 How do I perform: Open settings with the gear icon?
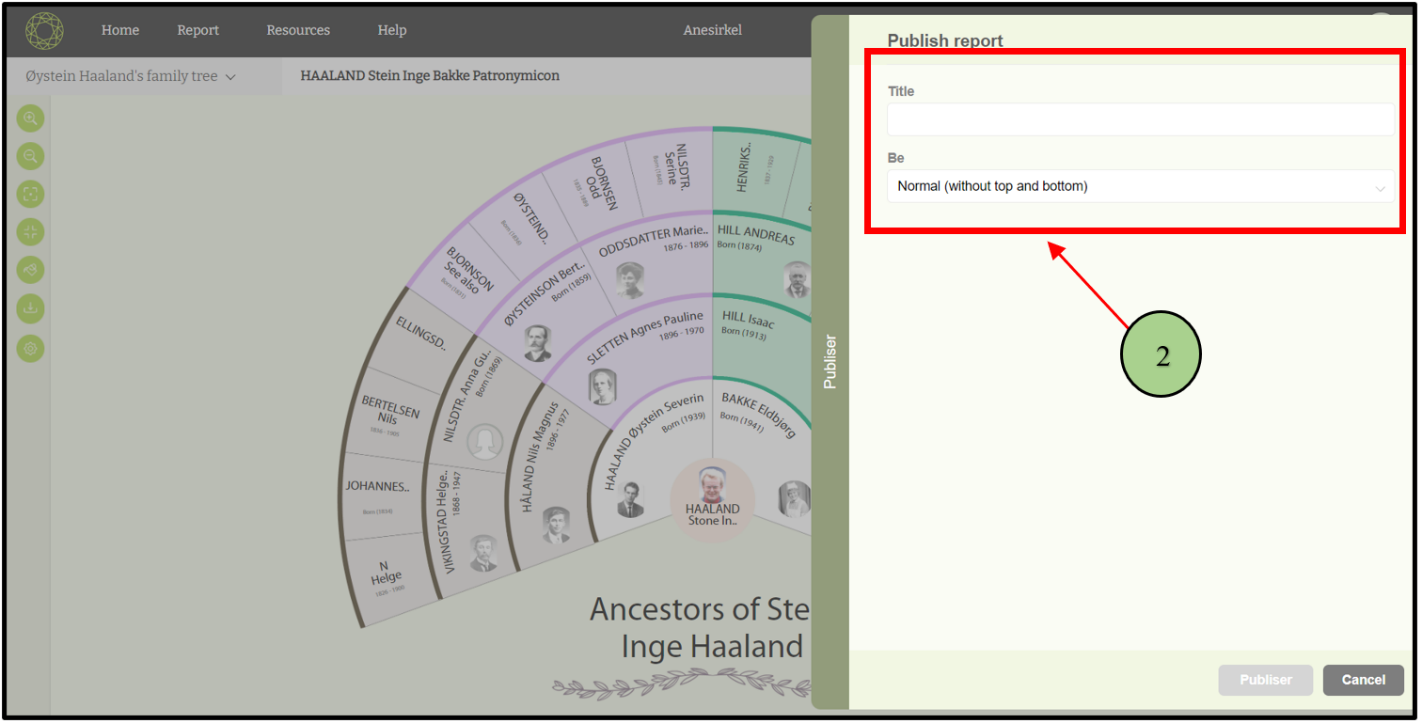(31, 348)
